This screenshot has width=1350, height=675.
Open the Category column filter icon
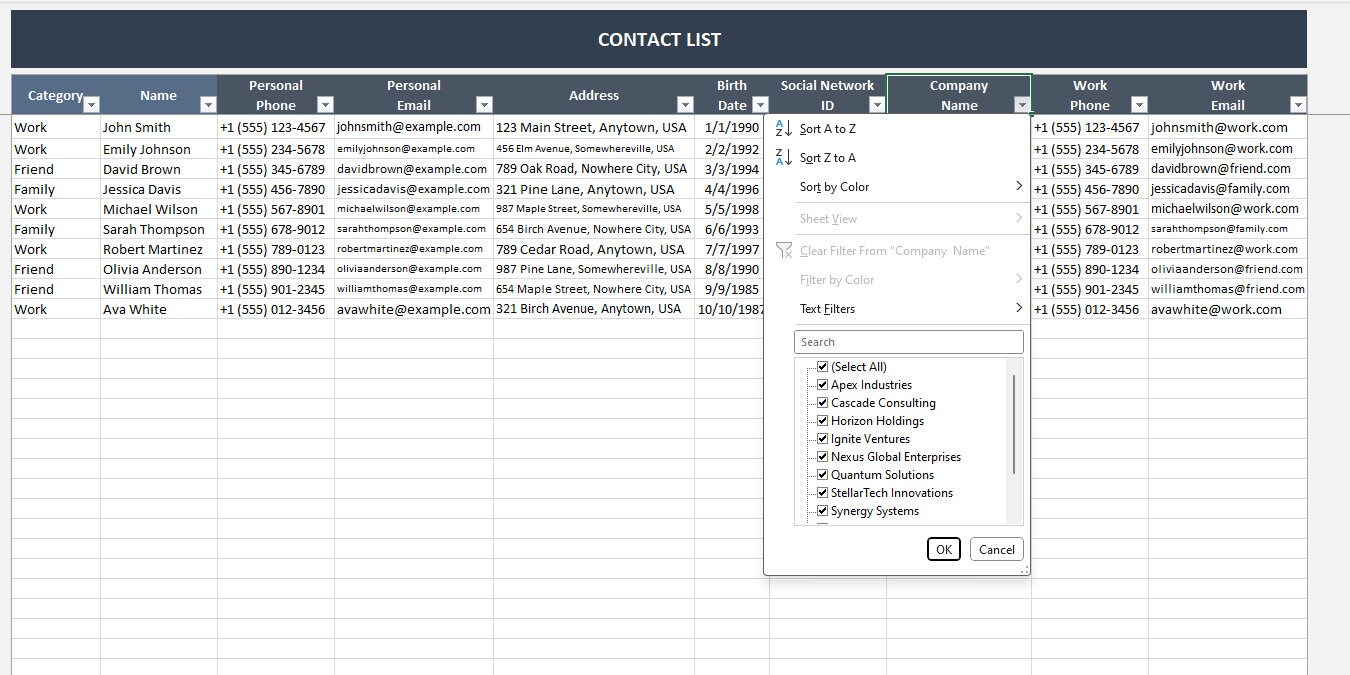92,104
